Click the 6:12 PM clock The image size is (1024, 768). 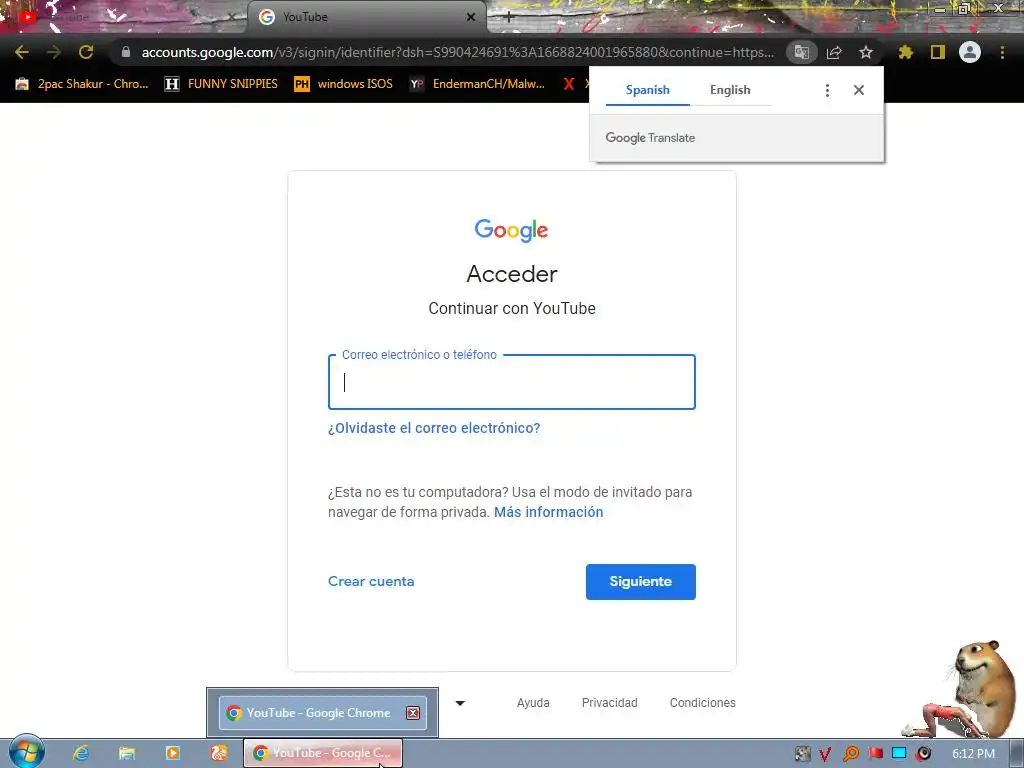(973, 754)
